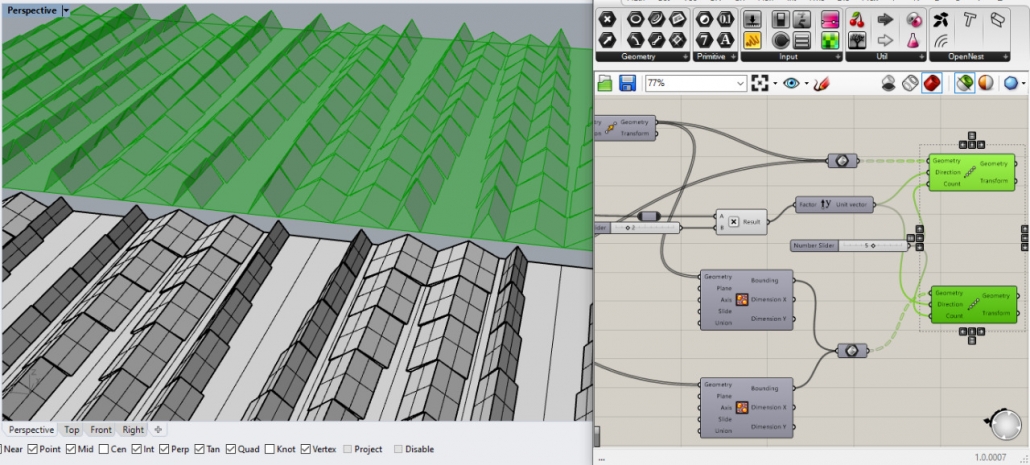Enable the Cen object snap checkbox
Image resolution: width=1030 pixels, height=465 pixels.
pyautogui.click(x=106, y=449)
